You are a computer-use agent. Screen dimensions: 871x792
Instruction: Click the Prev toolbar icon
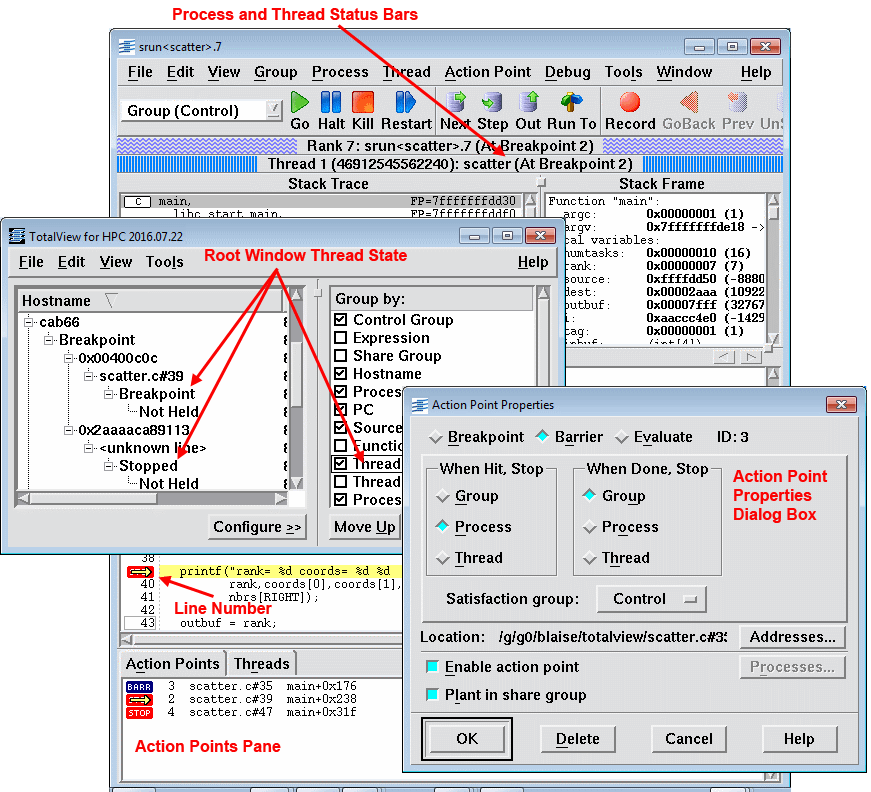pyautogui.click(x=738, y=102)
